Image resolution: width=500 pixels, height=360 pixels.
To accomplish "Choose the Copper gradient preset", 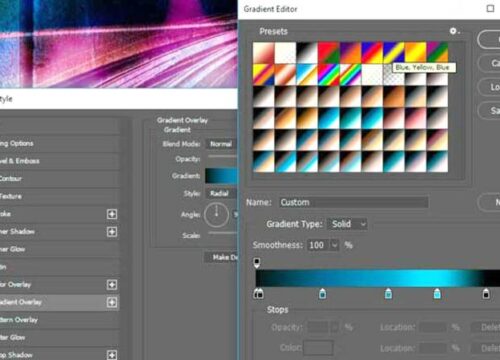I will click(x=285, y=74).
